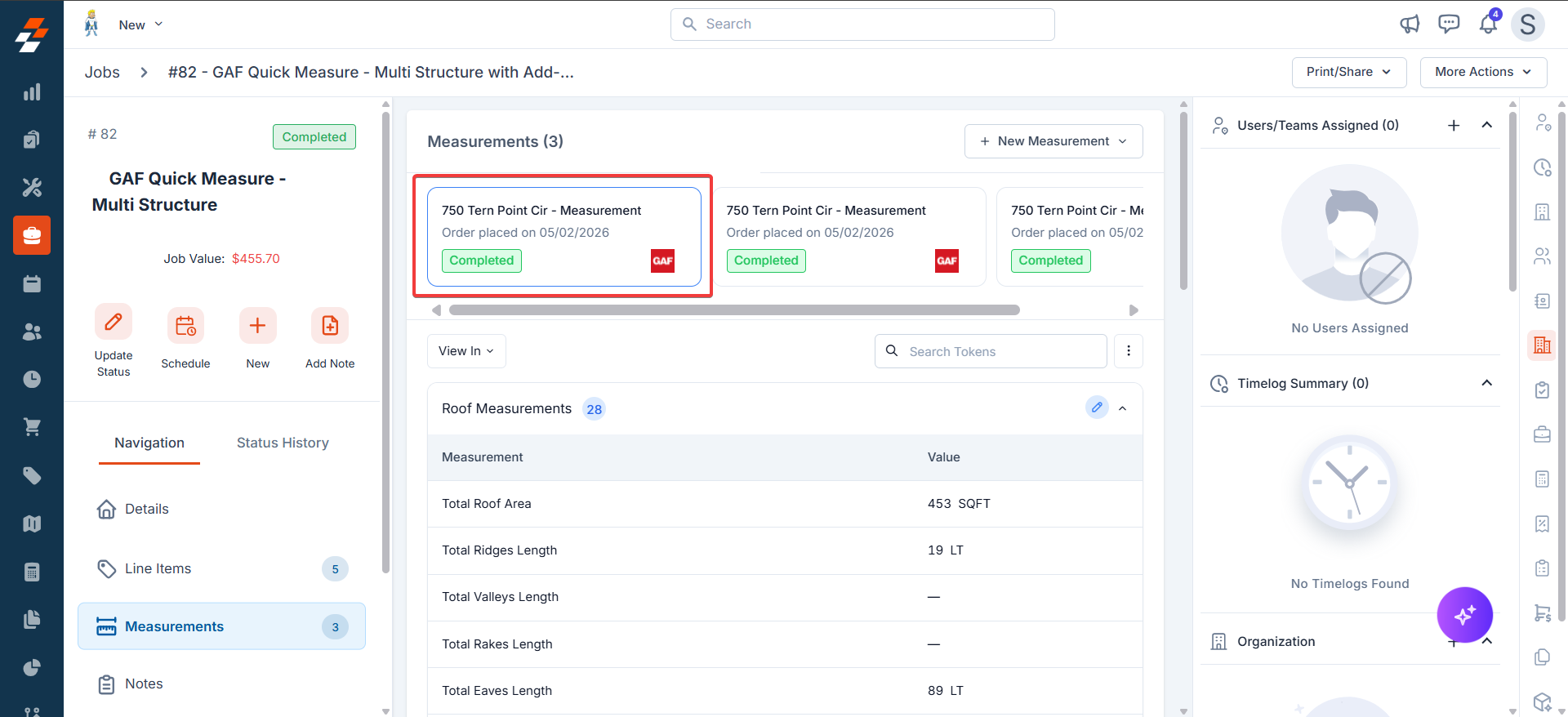Screen dimensions: 1568x717
Task: Open the New dropdown in top bar
Action: (x=140, y=24)
